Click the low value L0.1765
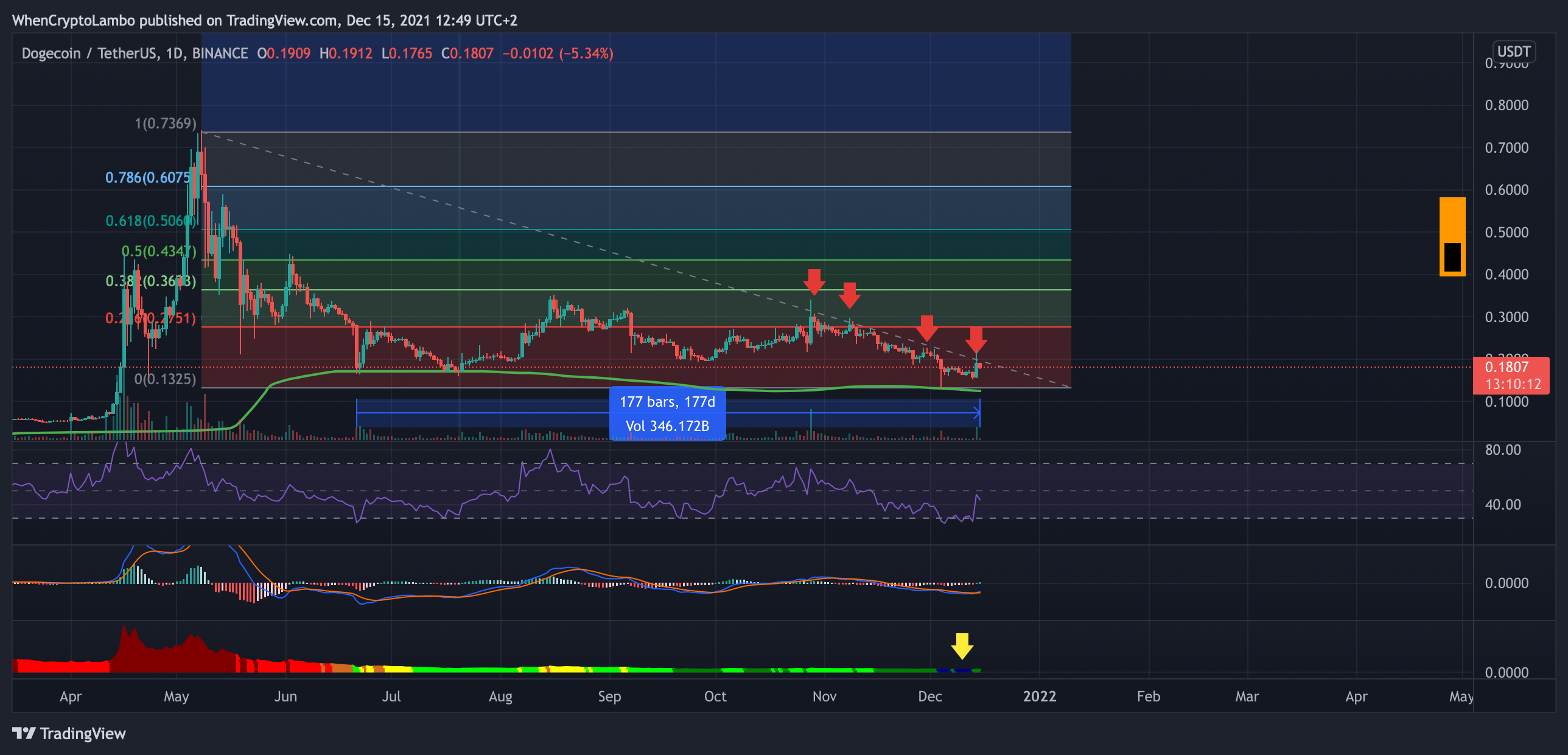1568x755 pixels. (407, 54)
